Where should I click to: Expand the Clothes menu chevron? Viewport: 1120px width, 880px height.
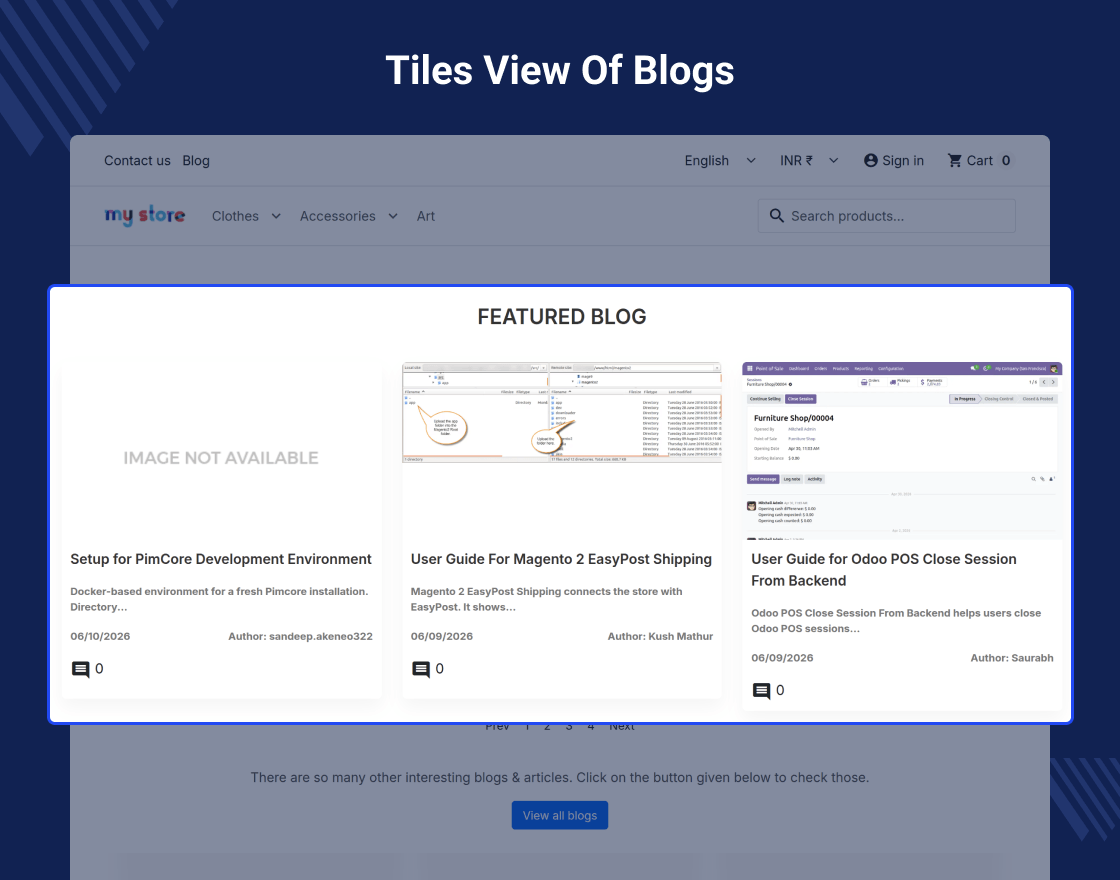point(276,216)
